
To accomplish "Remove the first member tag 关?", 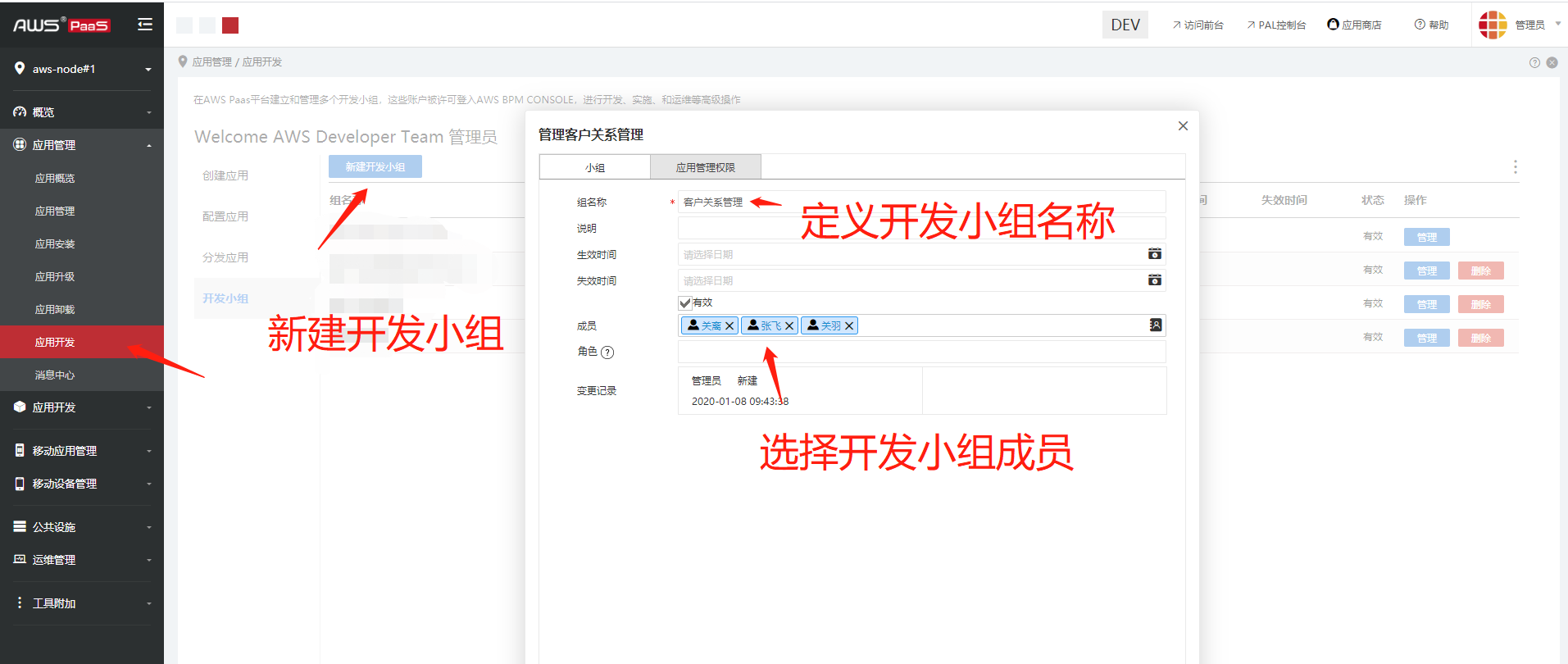I will (x=729, y=326).
